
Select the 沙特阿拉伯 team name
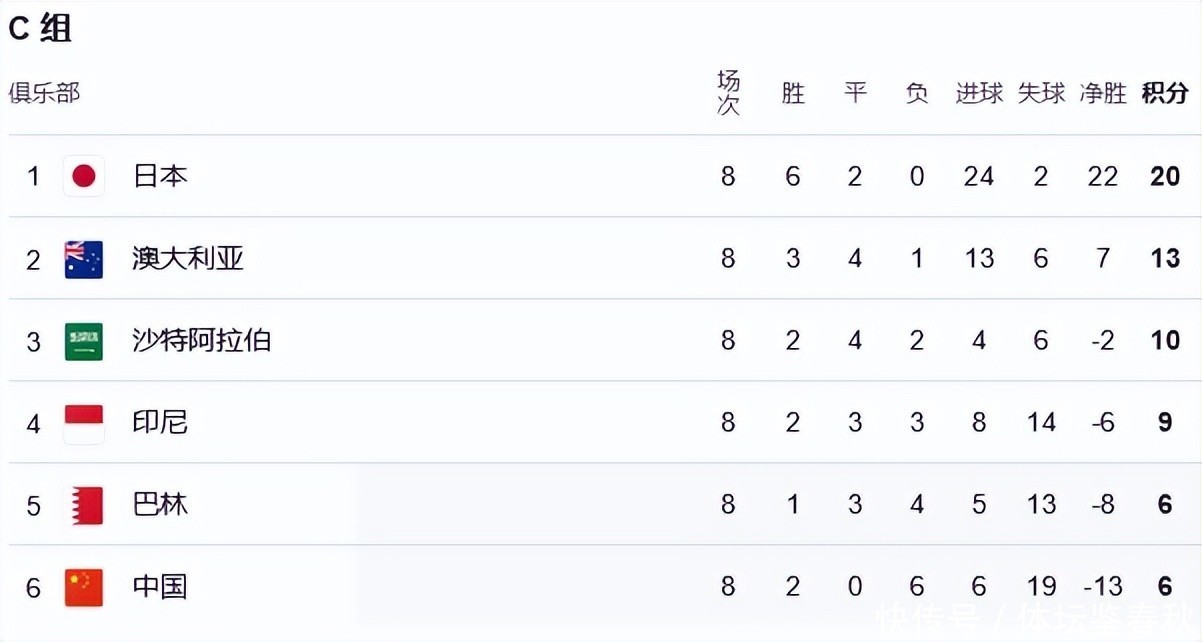[x=201, y=341]
